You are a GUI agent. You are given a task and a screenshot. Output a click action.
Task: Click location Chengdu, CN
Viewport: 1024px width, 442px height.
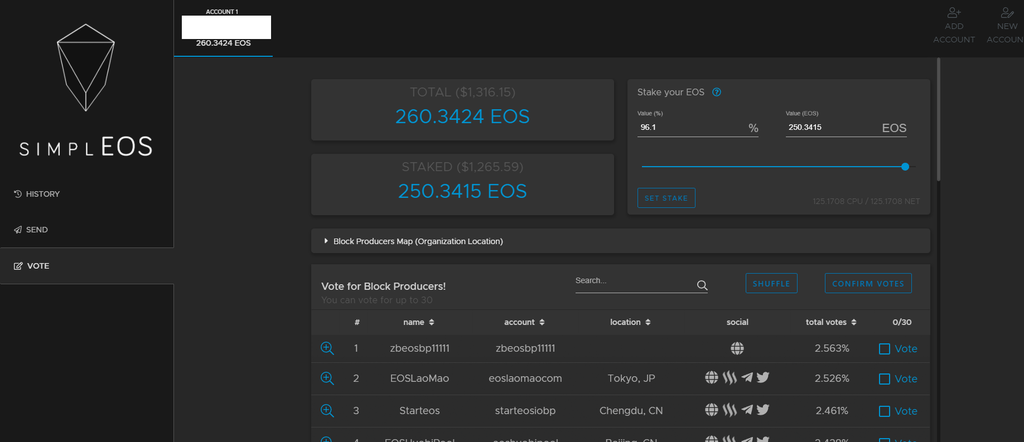[631, 411]
